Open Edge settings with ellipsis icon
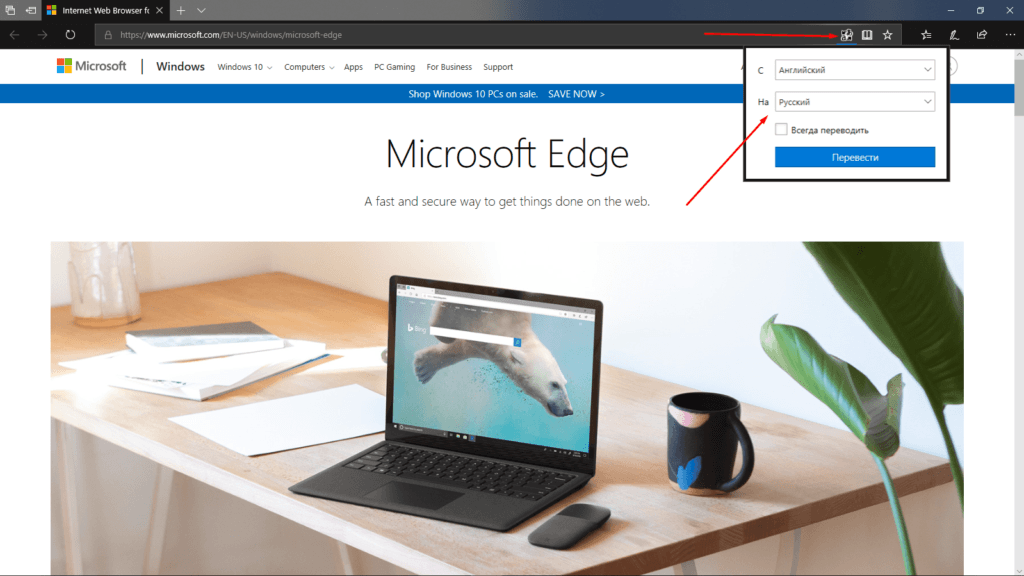Viewport: 1024px width, 576px height. [x=1011, y=34]
